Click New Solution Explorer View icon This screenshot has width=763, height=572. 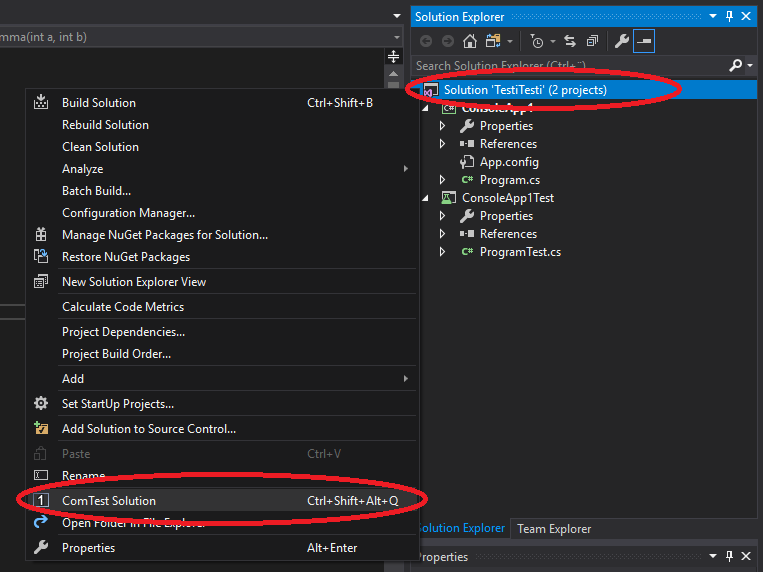41,281
